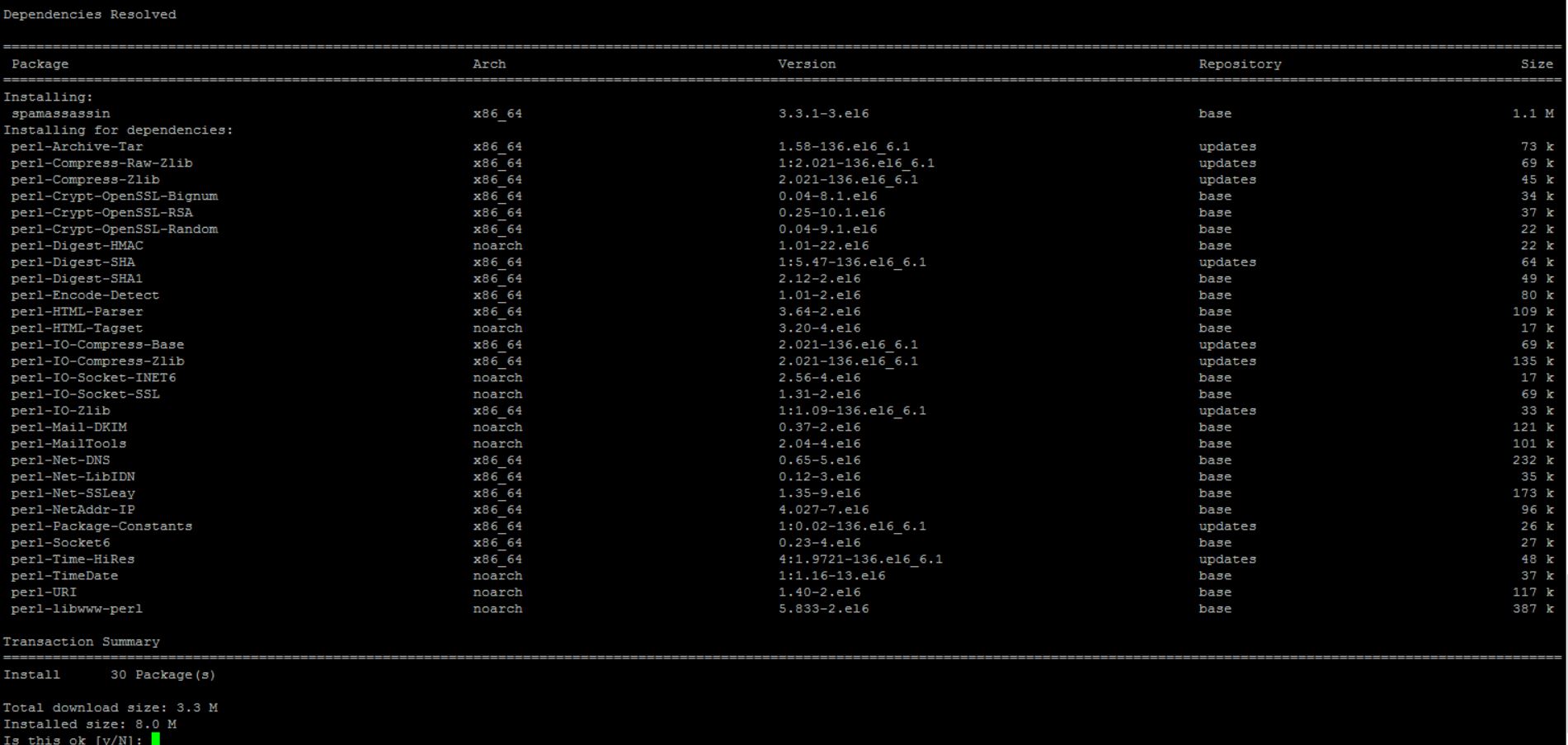Select the perl-IO-Socket-SSL package name

click(86, 394)
